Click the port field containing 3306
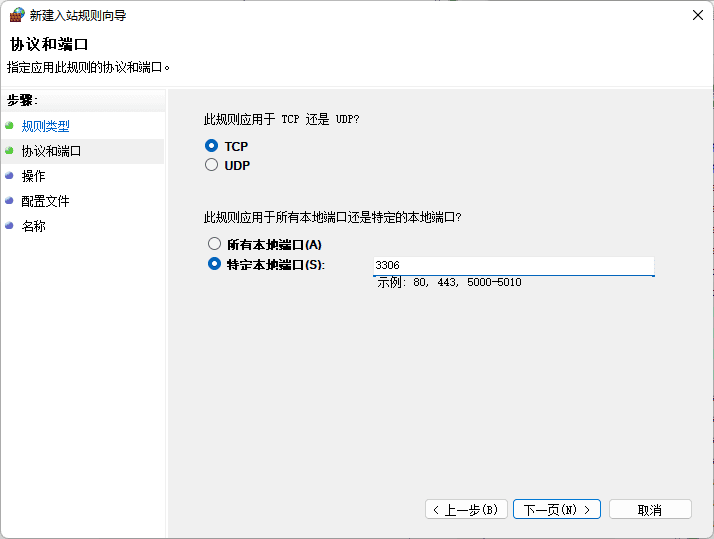 point(514,266)
